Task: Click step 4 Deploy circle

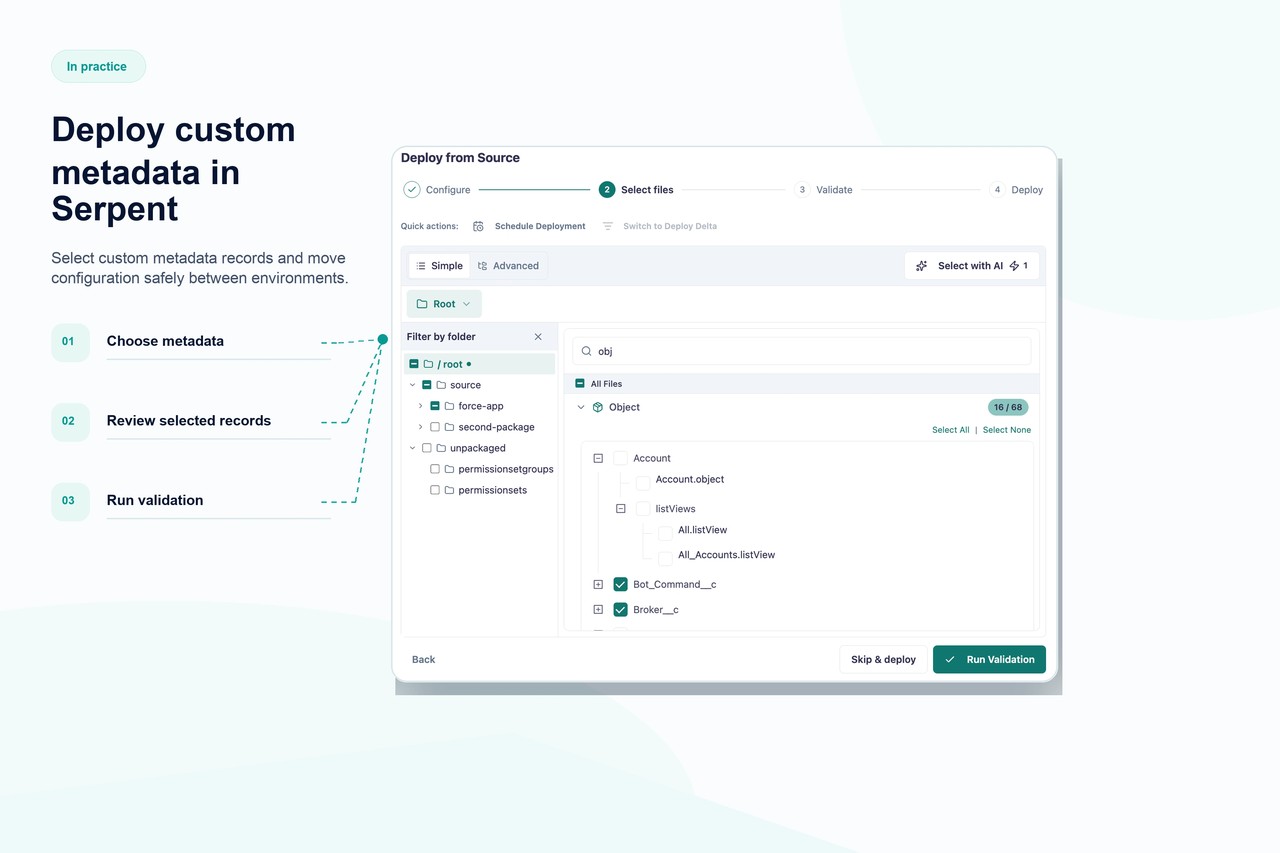Action: click(x=997, y=190)
